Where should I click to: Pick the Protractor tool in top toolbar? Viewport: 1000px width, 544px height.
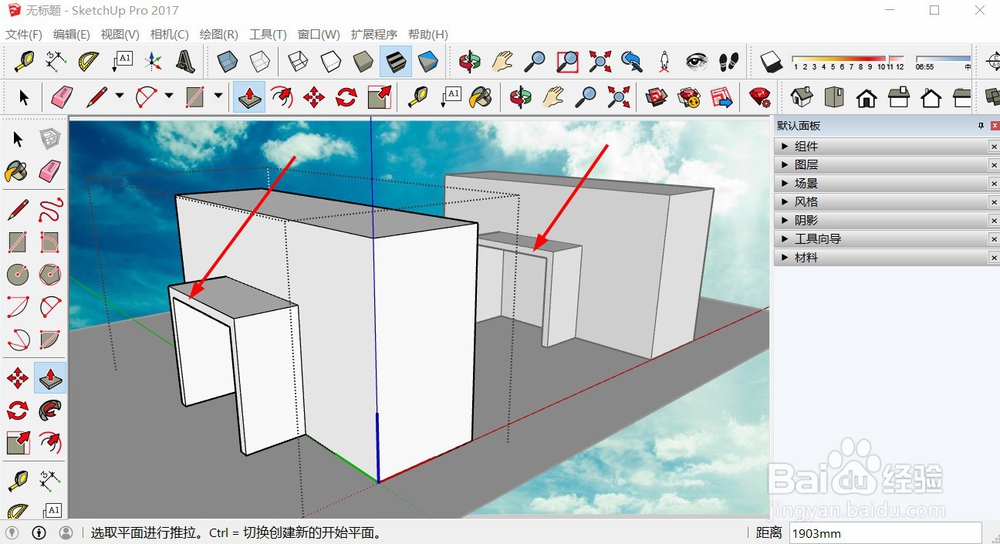[x=89, y=61]
